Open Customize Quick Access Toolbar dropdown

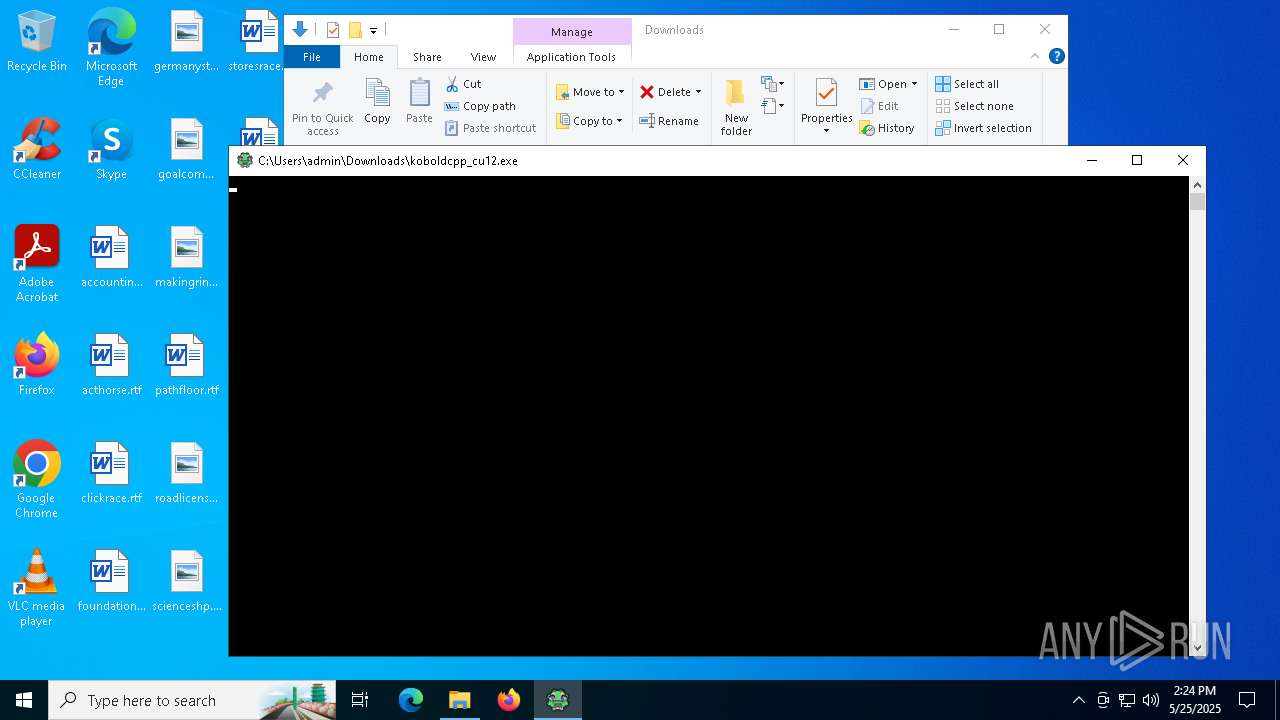pyautogui.click(x=373, y=31)
